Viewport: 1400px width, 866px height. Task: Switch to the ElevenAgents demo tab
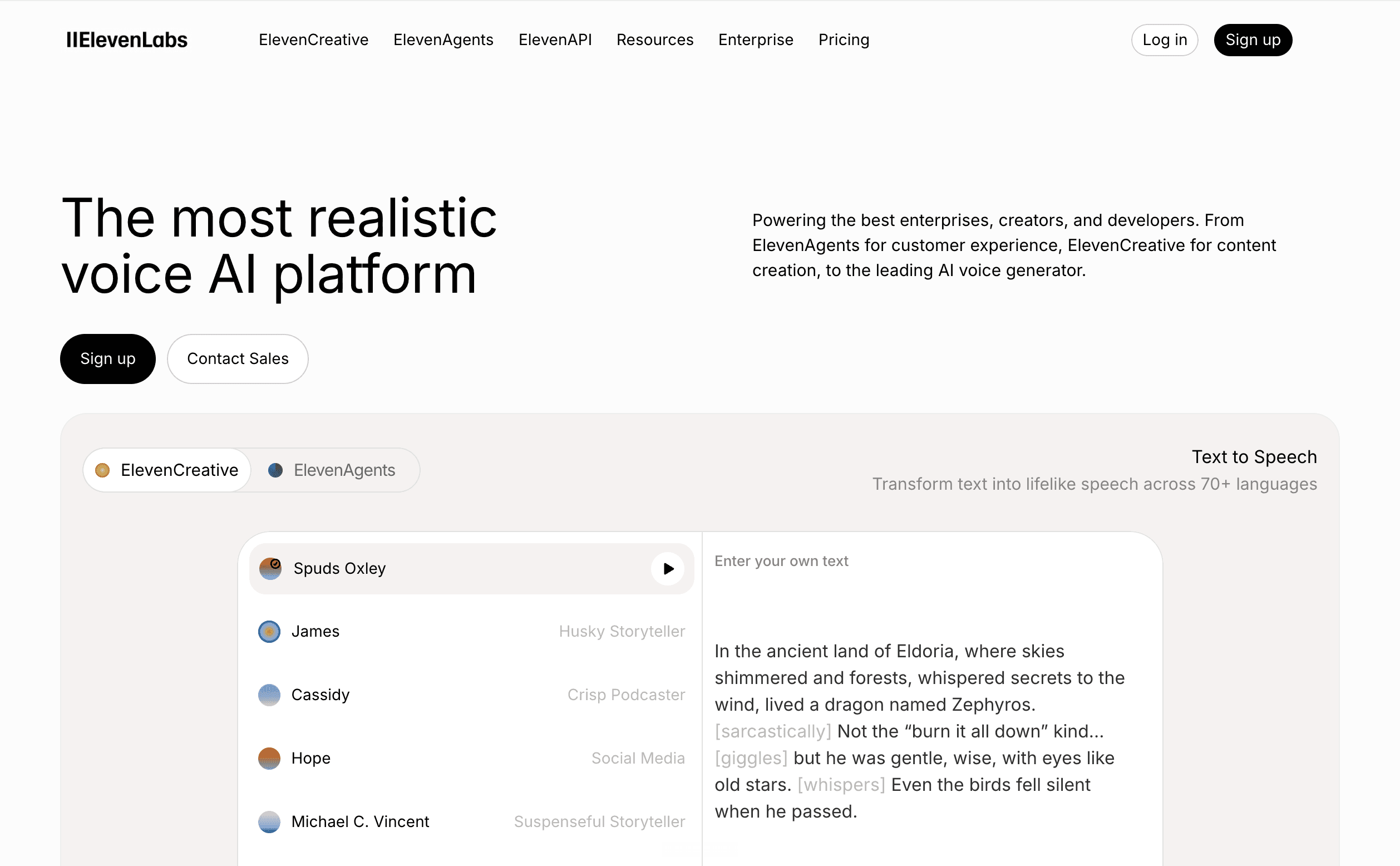[335, 470]
